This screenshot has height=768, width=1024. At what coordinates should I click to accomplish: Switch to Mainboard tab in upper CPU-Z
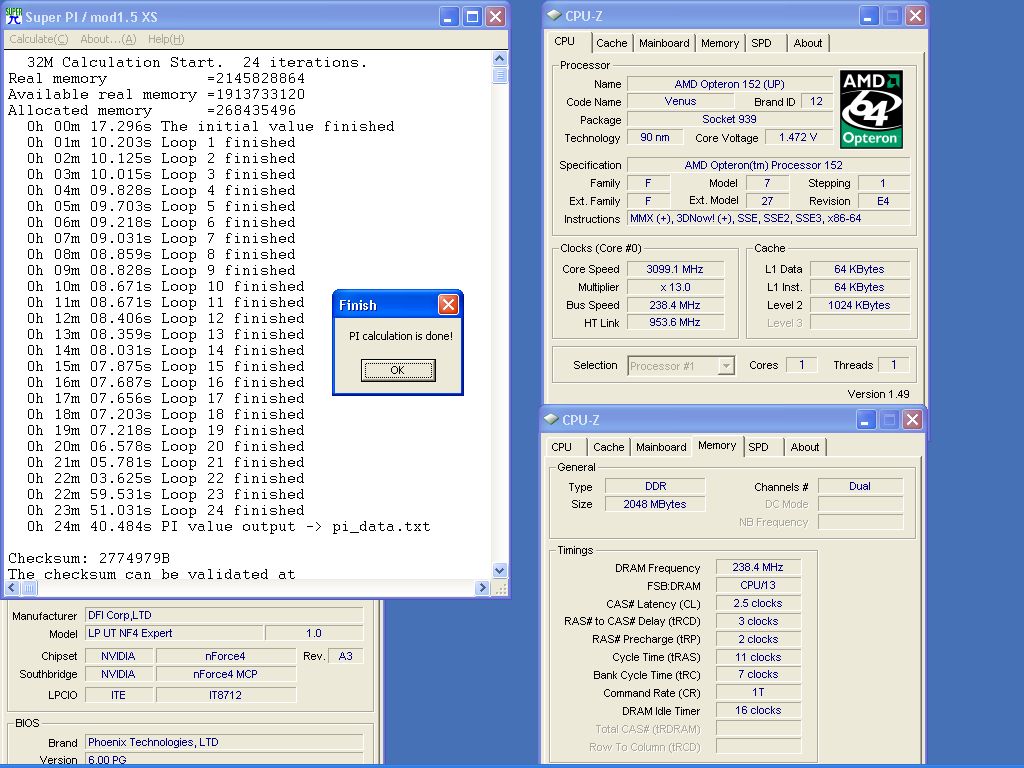click(x=664, y=43)
